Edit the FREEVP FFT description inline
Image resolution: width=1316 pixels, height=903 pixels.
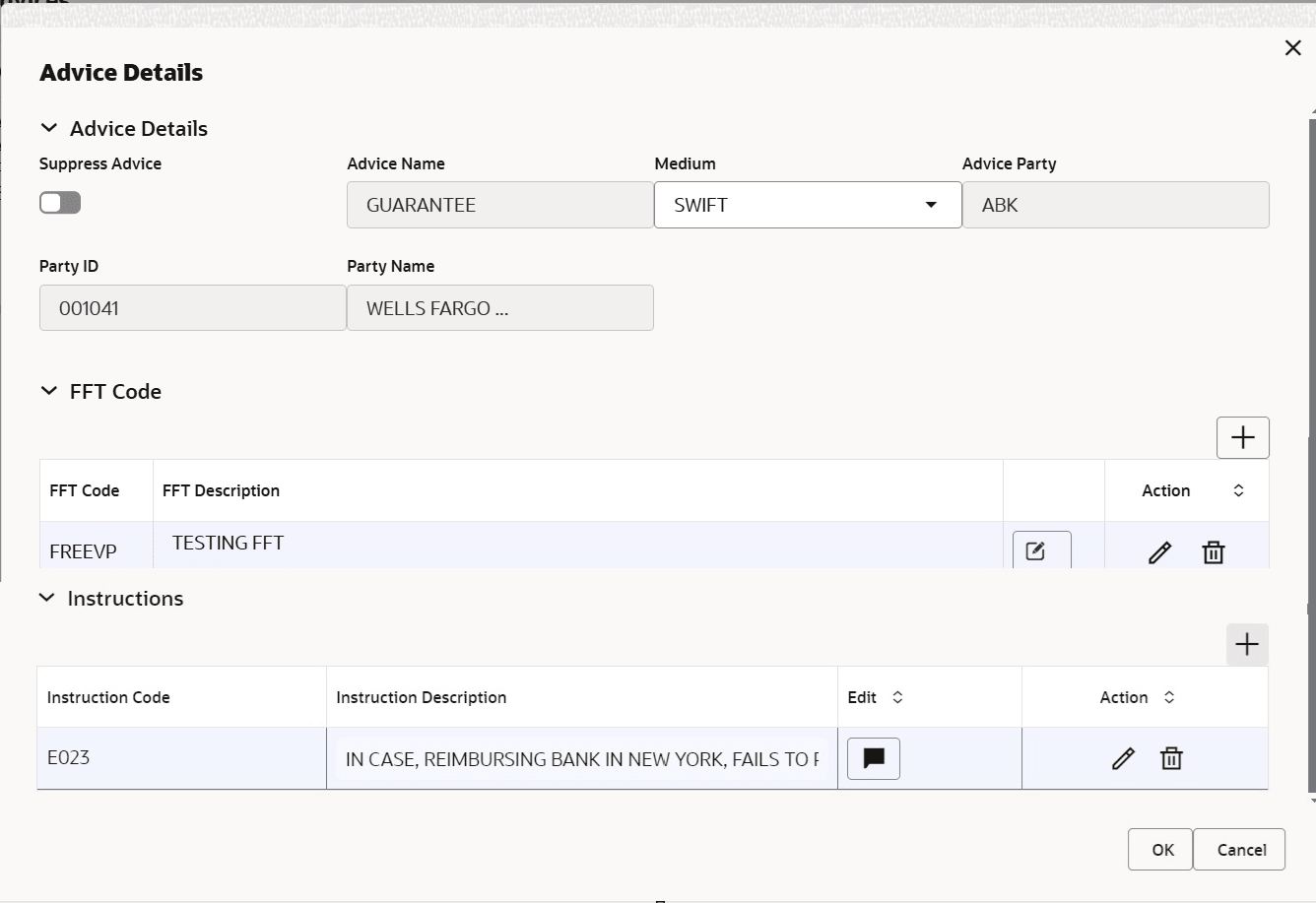click(x=1041, y=550)
